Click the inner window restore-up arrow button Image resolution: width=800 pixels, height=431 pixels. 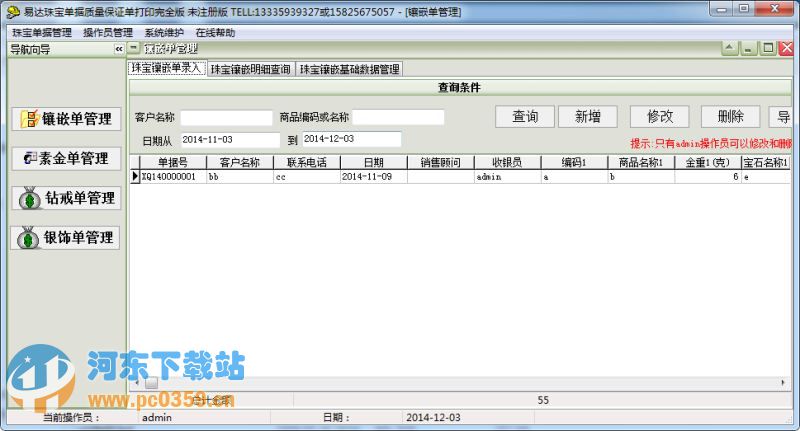tap(730, 48)
